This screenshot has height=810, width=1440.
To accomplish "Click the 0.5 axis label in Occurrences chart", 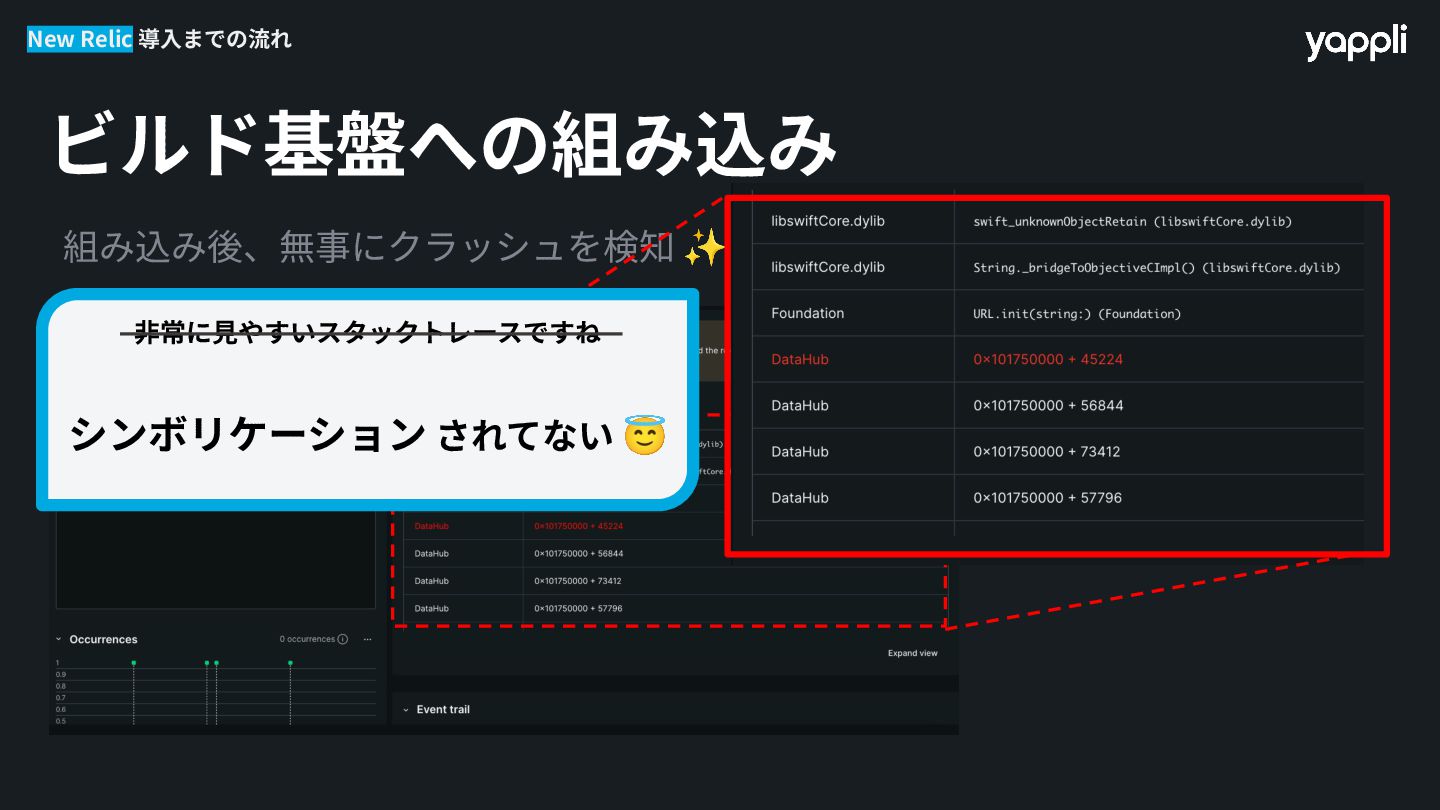I will coord(60,721).
